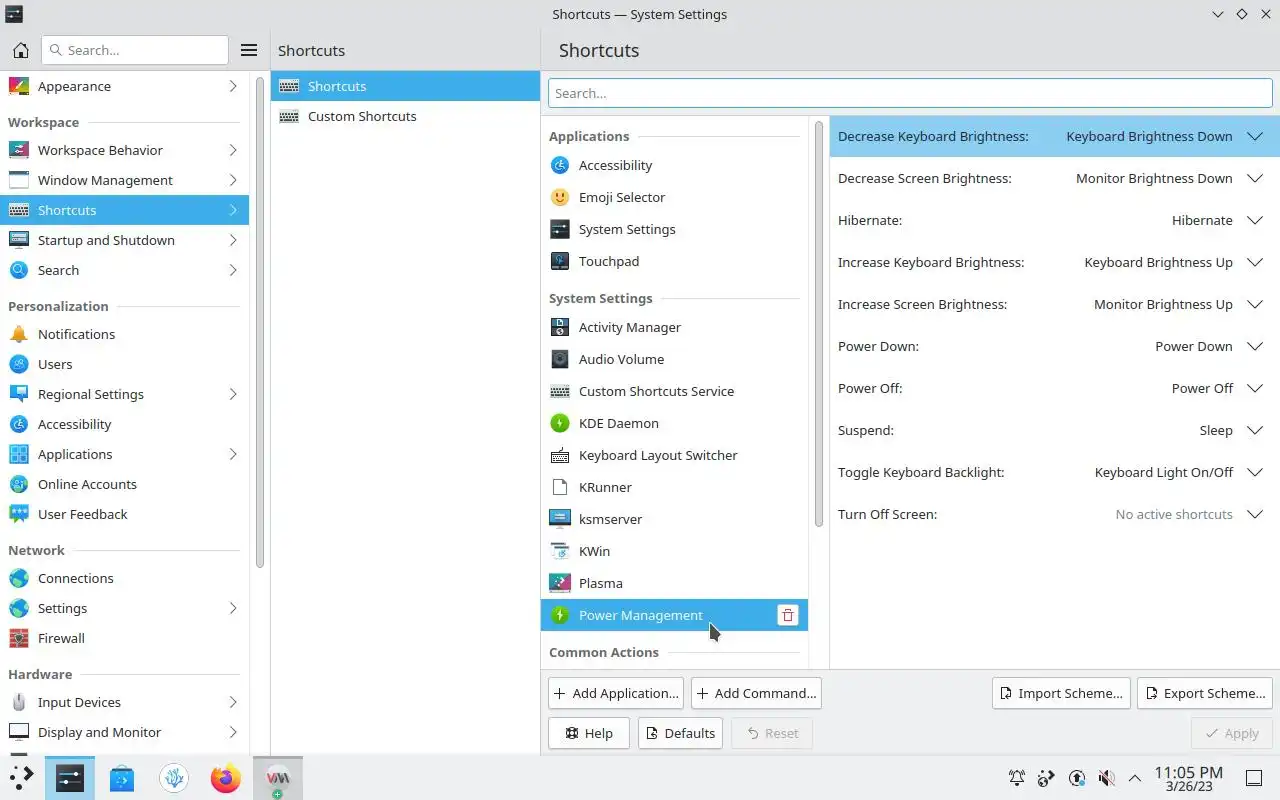Click the Window Management icon
The image size is (1280, 800).
[x=19, y=180]
